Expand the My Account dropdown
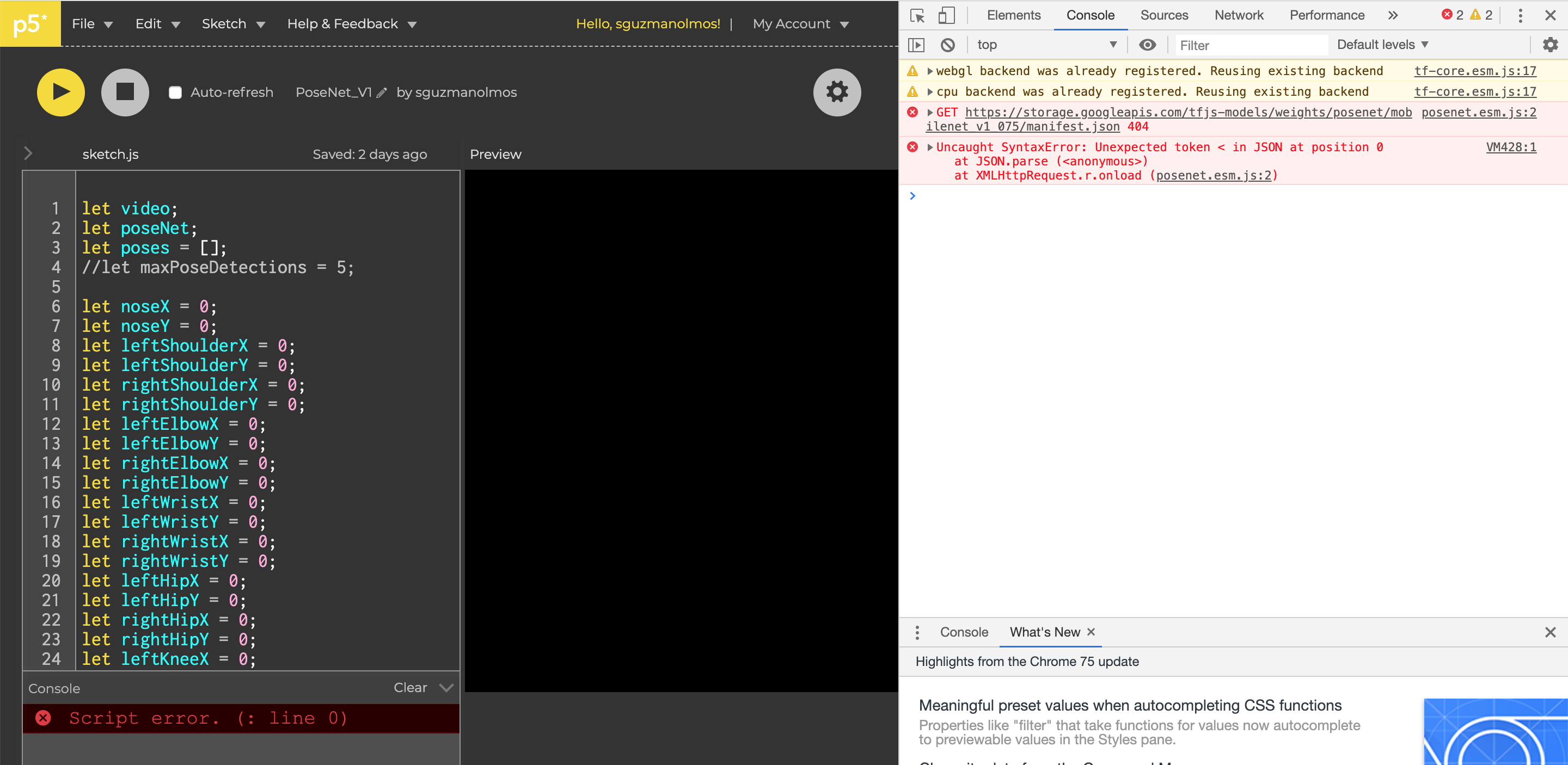Image resolution: width=1568 pixels, height=765 pixels. (x=800, y=24)
